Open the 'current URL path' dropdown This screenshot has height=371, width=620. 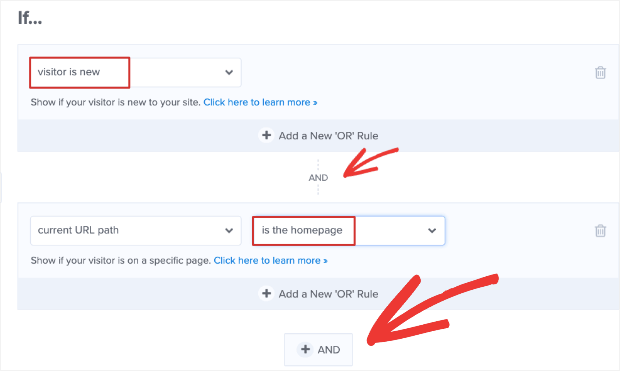pyautogui.click(x=136, y=231)
